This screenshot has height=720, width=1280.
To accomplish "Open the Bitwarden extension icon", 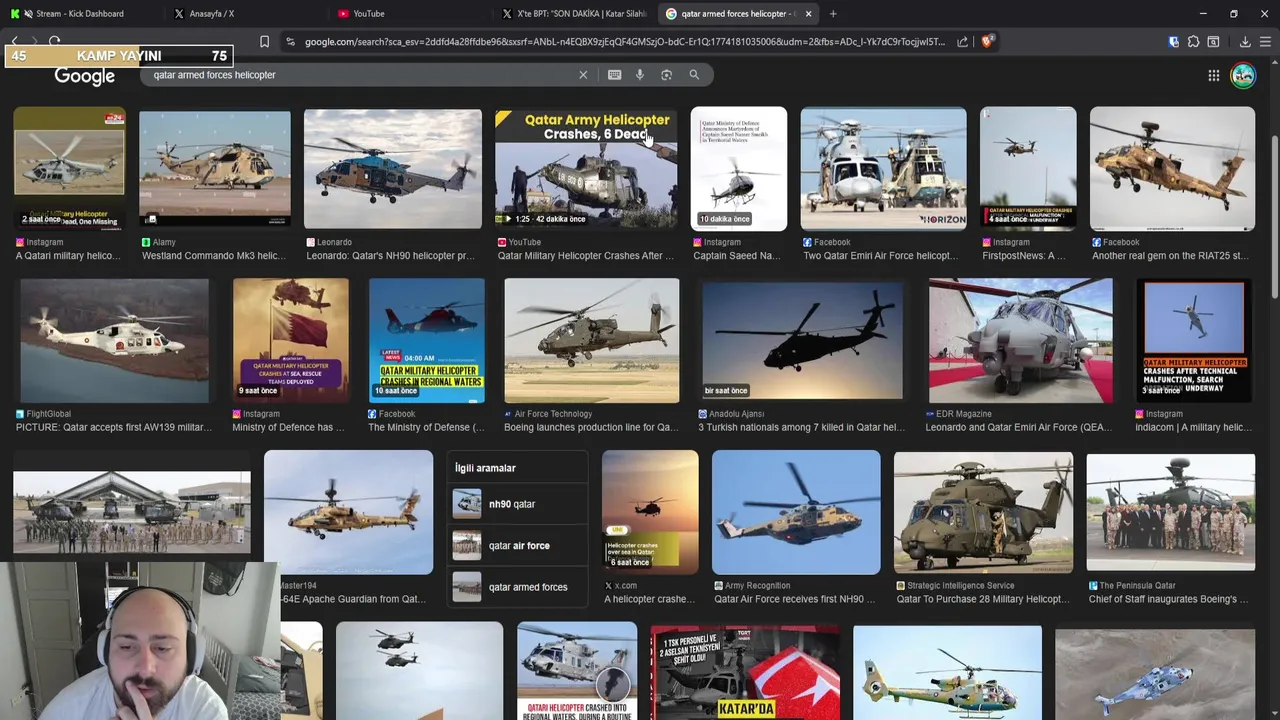I will [x=1173, y=42].
